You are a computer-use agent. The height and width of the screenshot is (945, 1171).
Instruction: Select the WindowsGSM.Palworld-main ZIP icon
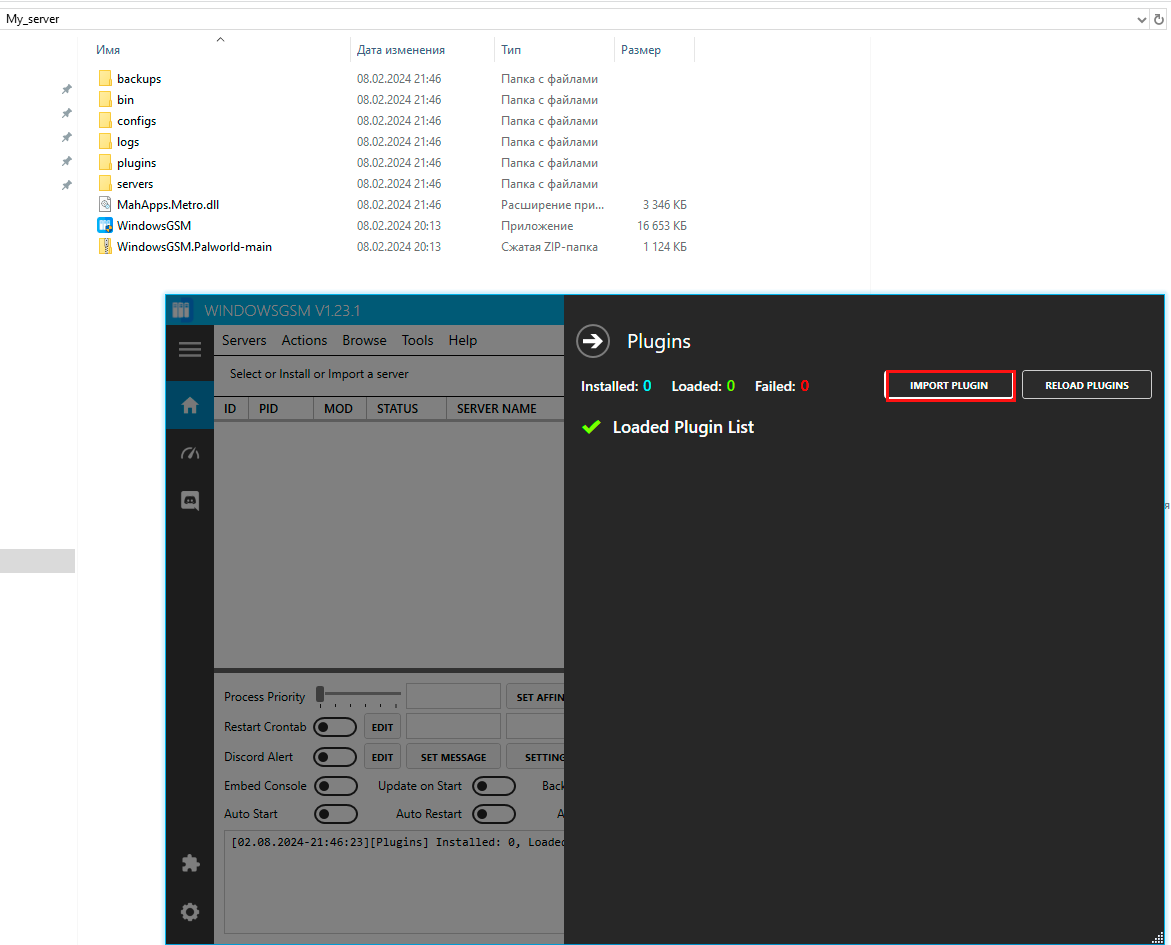point(105,246)
